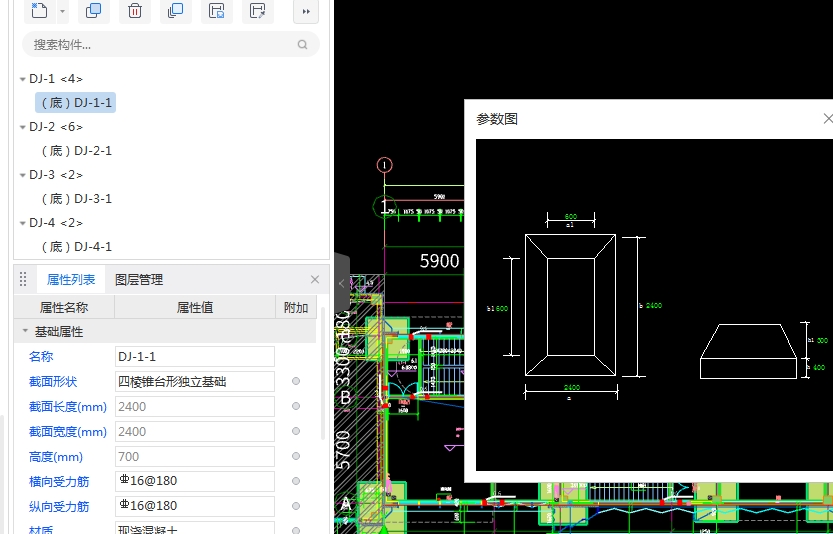Screen dimensions: 833x534
Task: Click the 纵向受力筋 value field
Action: click(x=195, y=506)
